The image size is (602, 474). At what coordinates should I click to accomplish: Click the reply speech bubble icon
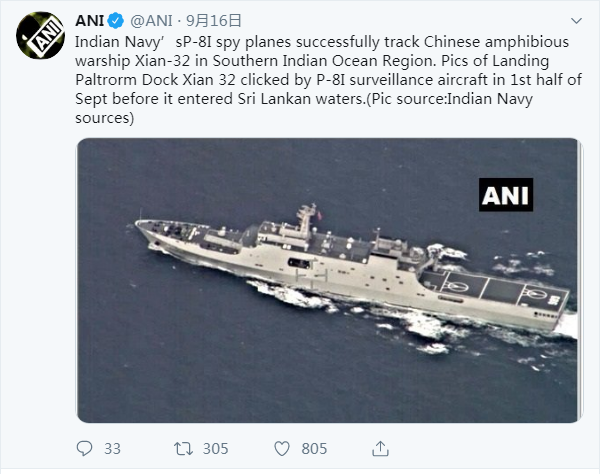coord(85,447)
